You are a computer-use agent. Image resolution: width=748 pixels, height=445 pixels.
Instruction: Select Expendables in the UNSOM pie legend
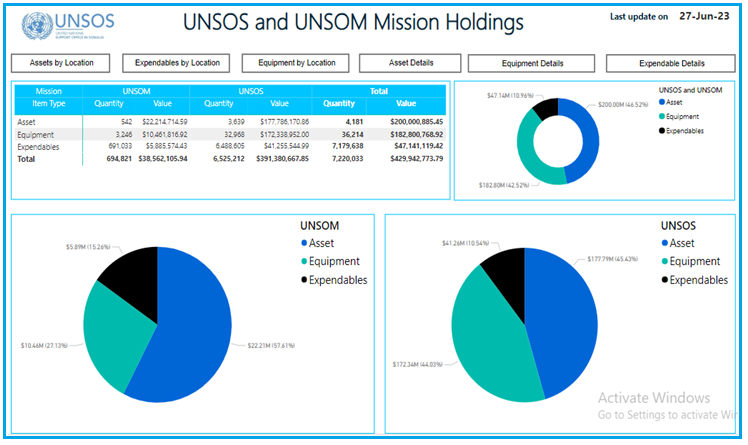334,280
